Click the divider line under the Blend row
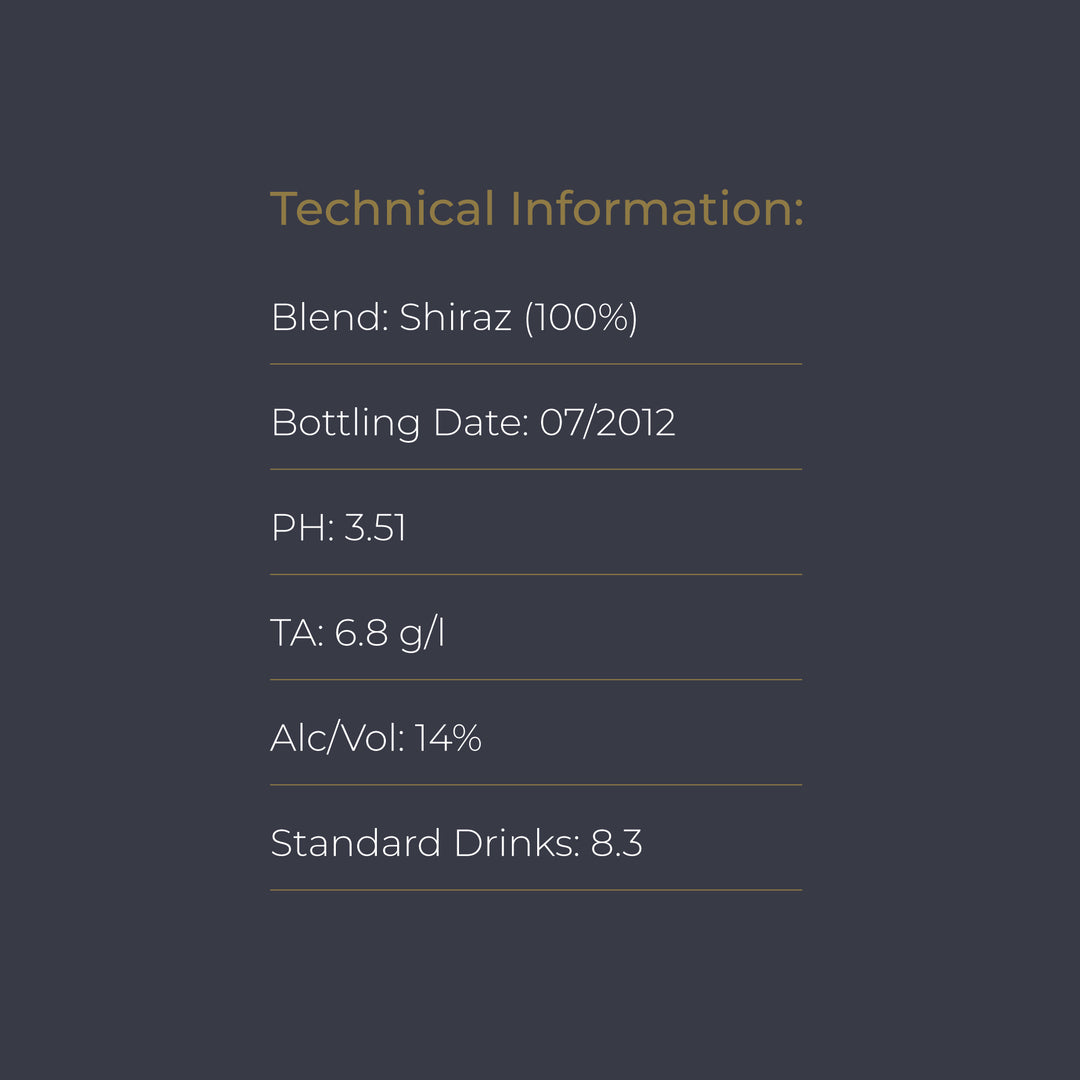 pos(536,364)
